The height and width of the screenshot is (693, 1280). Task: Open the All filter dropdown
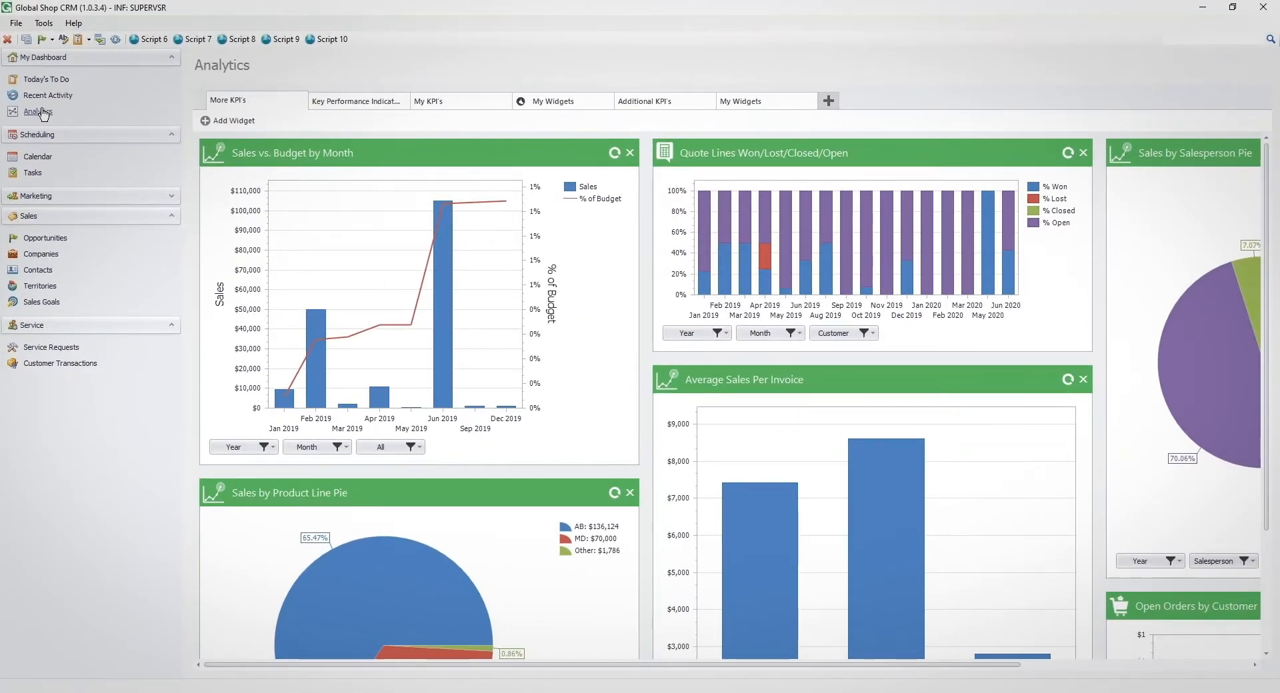(x=390, y=447)
